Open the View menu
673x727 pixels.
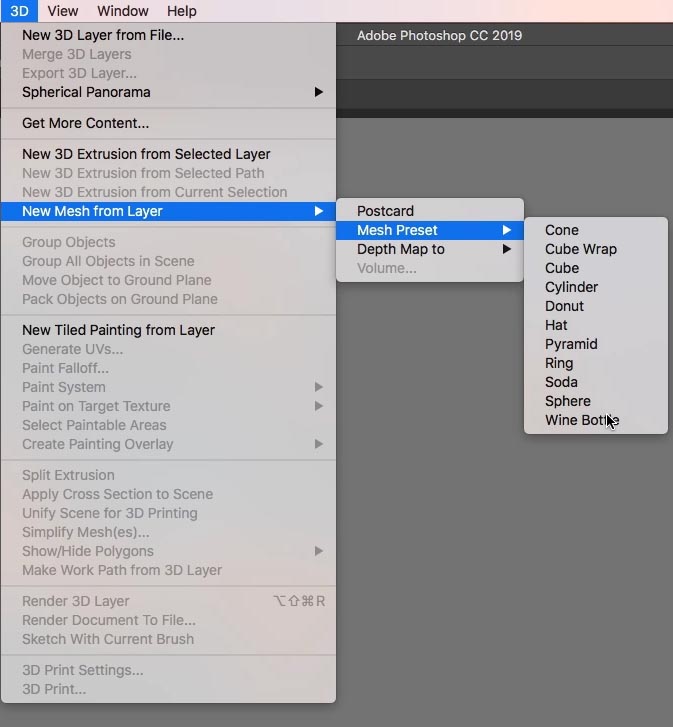point(63,11)
